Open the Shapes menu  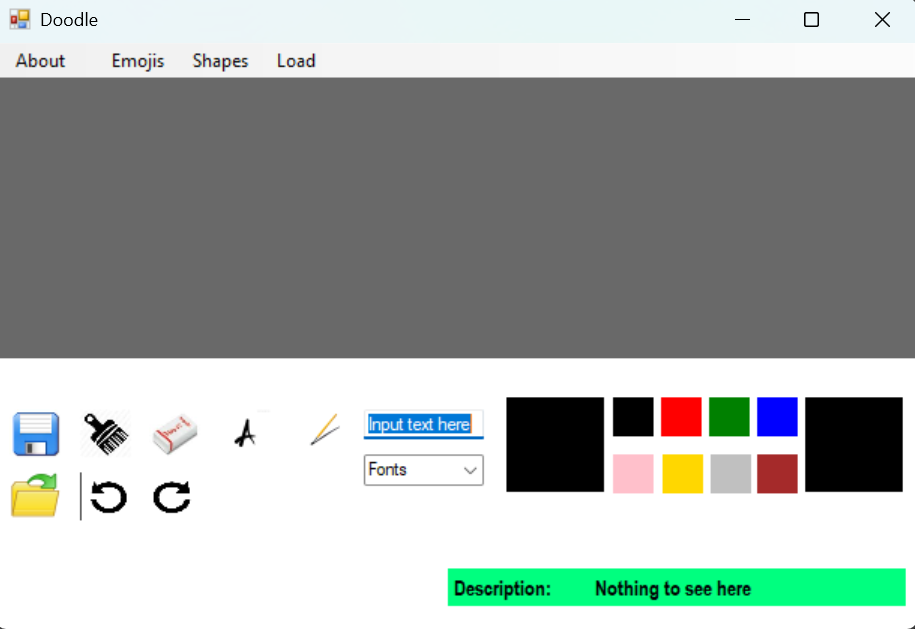click(x=220, y=61)
